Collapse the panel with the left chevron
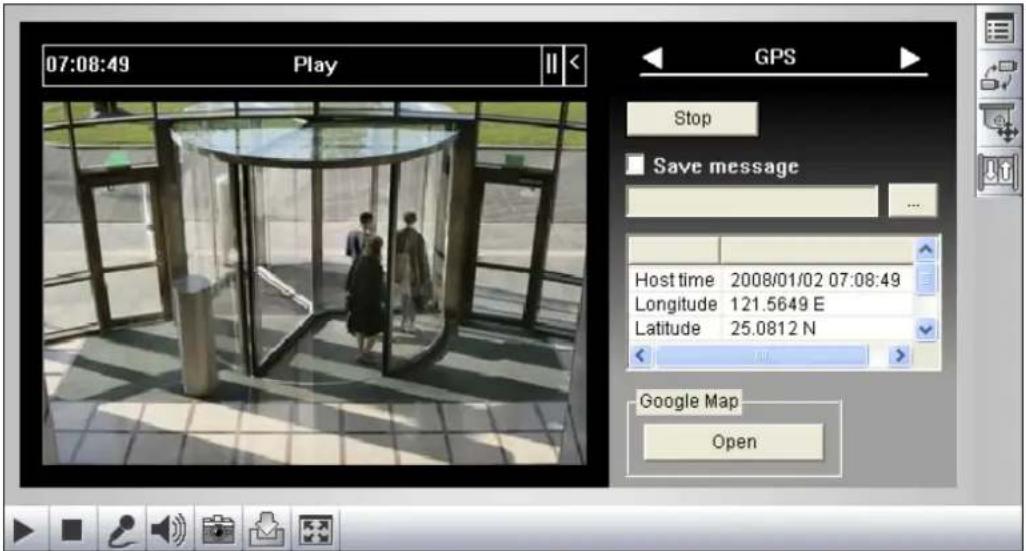The width and height of the screenshot is (1026, 551). [575, 65]
